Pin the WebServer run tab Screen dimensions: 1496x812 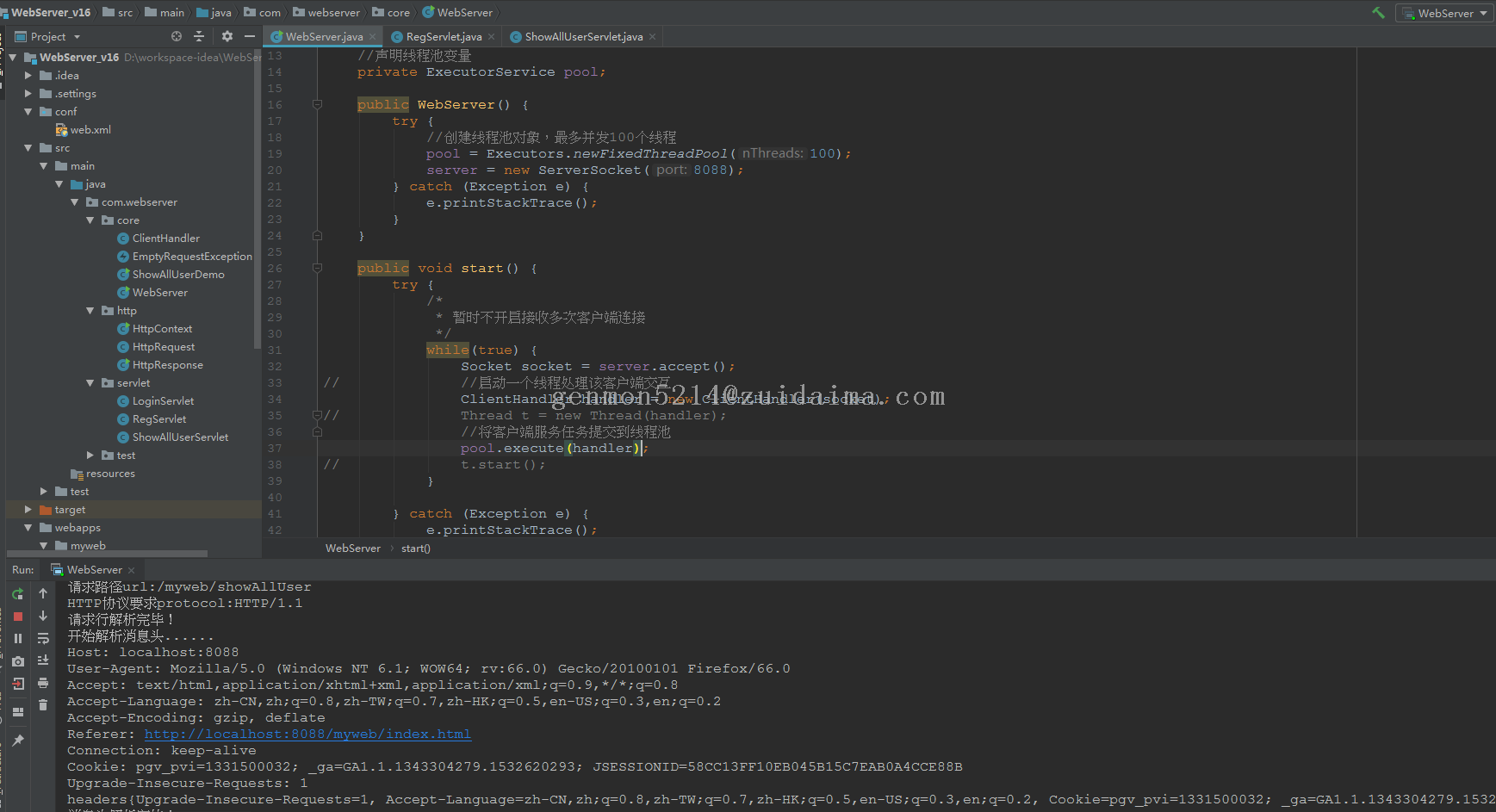click(18, 741)
